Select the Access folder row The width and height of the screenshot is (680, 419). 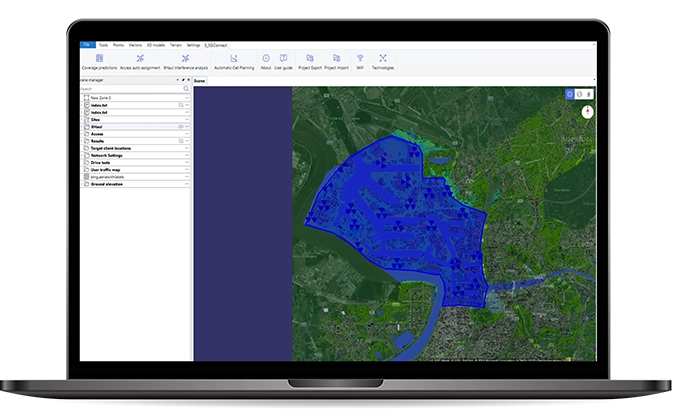tap(135, 134)
